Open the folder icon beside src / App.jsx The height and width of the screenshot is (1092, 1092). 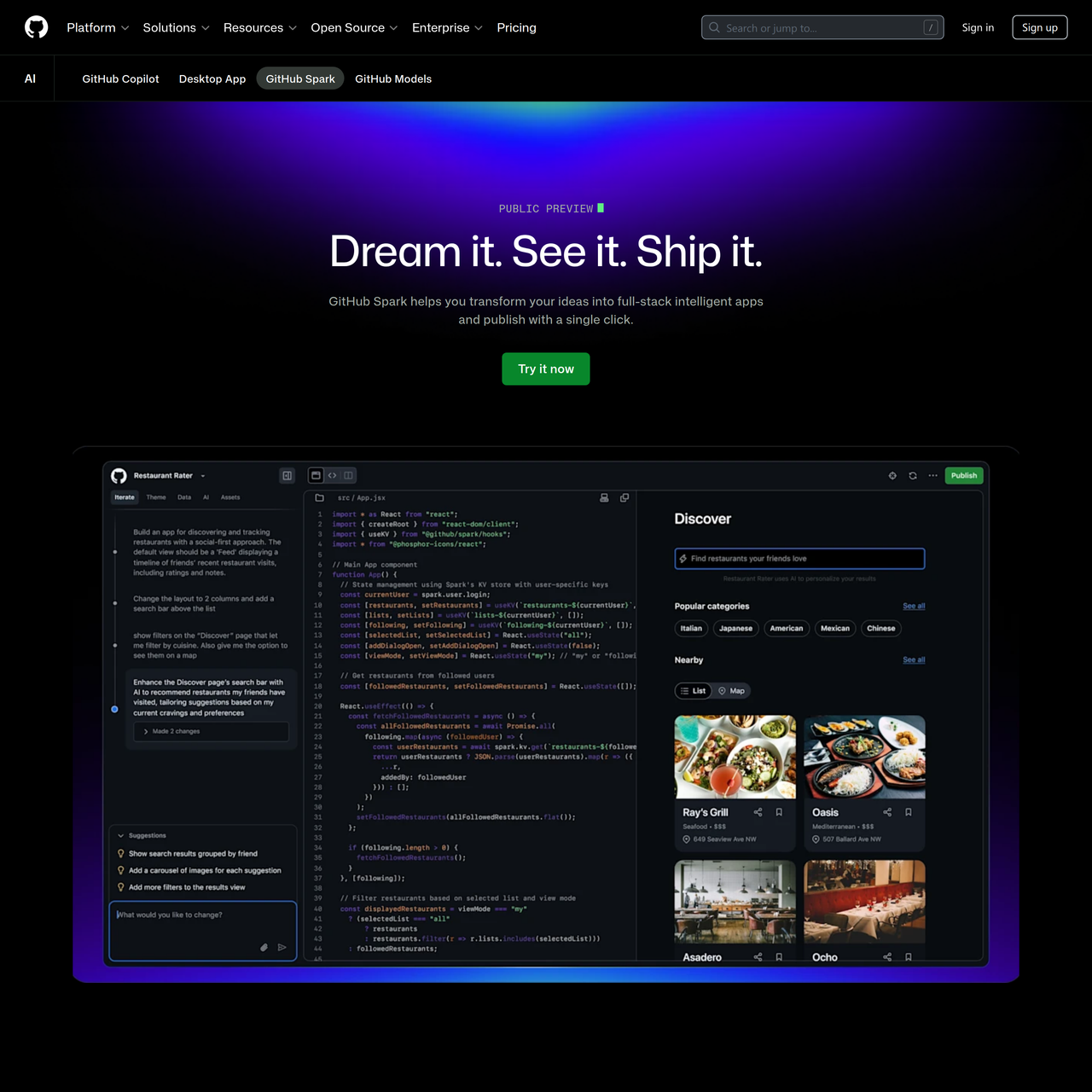point(319,497)
